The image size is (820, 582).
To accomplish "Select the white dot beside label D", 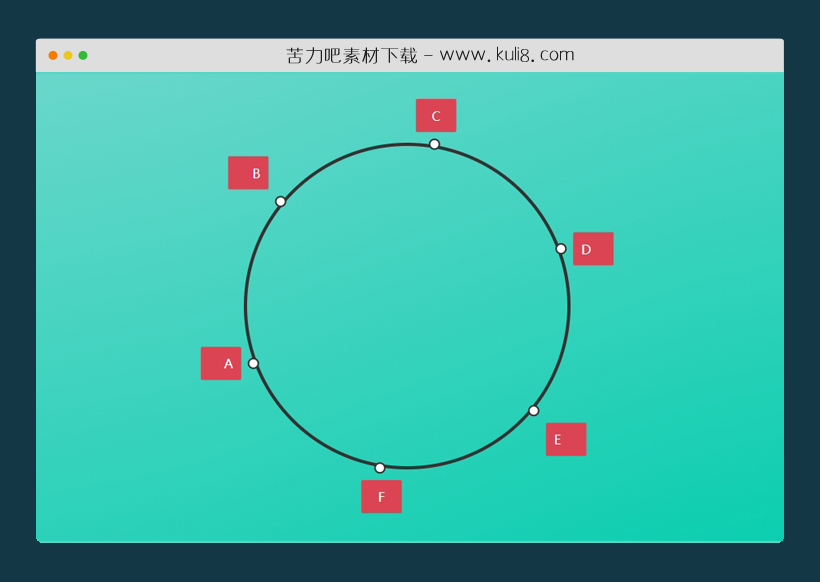I will coord(561,249).
